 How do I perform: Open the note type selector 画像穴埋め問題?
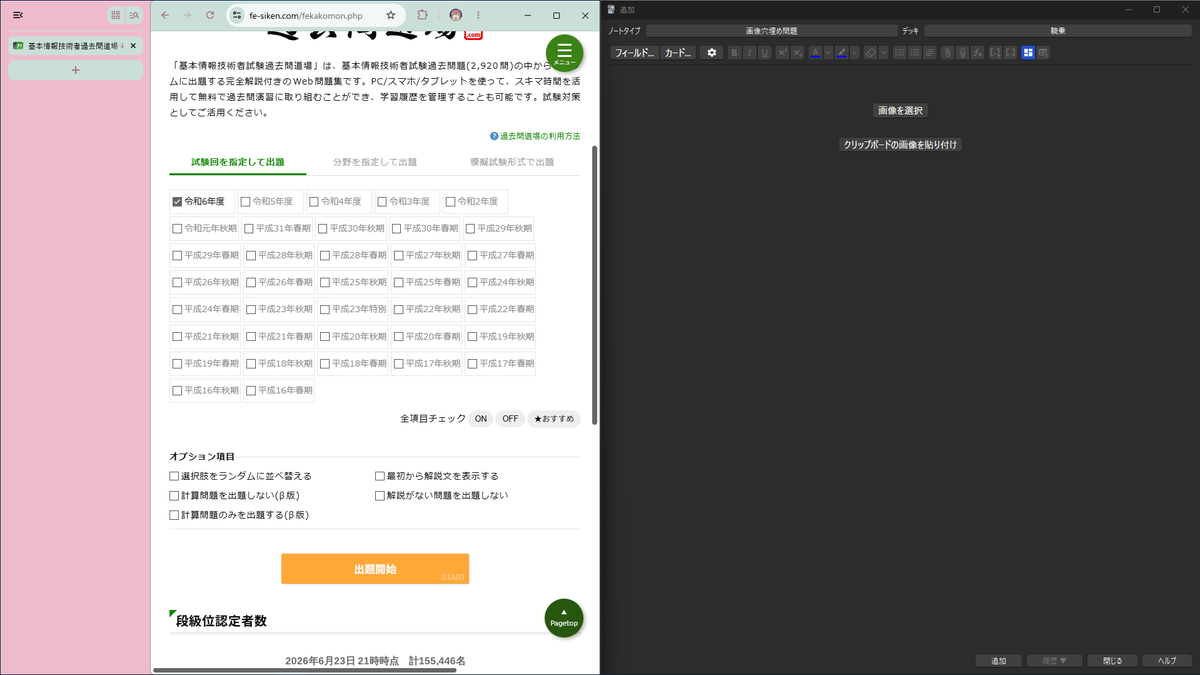point(771,31)
